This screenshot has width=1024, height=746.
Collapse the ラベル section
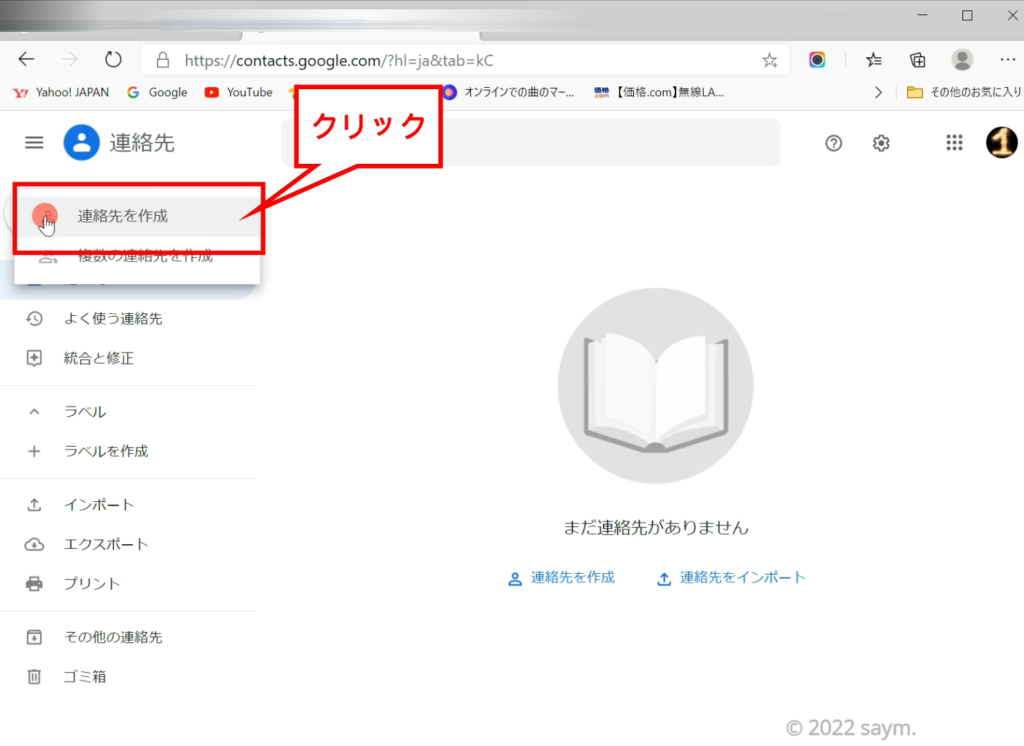click(x=34, y=412)
